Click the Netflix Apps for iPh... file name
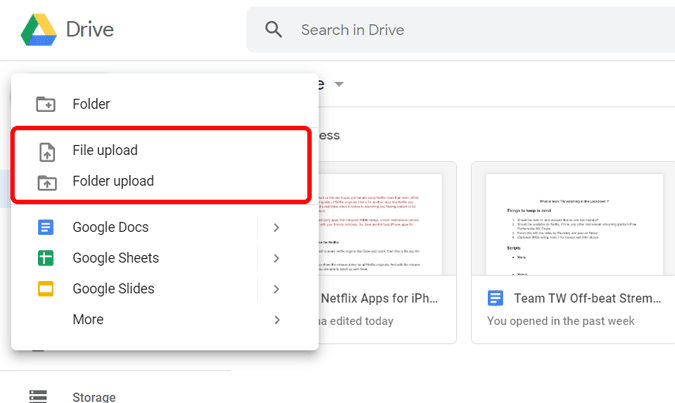 tap(379, 298)
